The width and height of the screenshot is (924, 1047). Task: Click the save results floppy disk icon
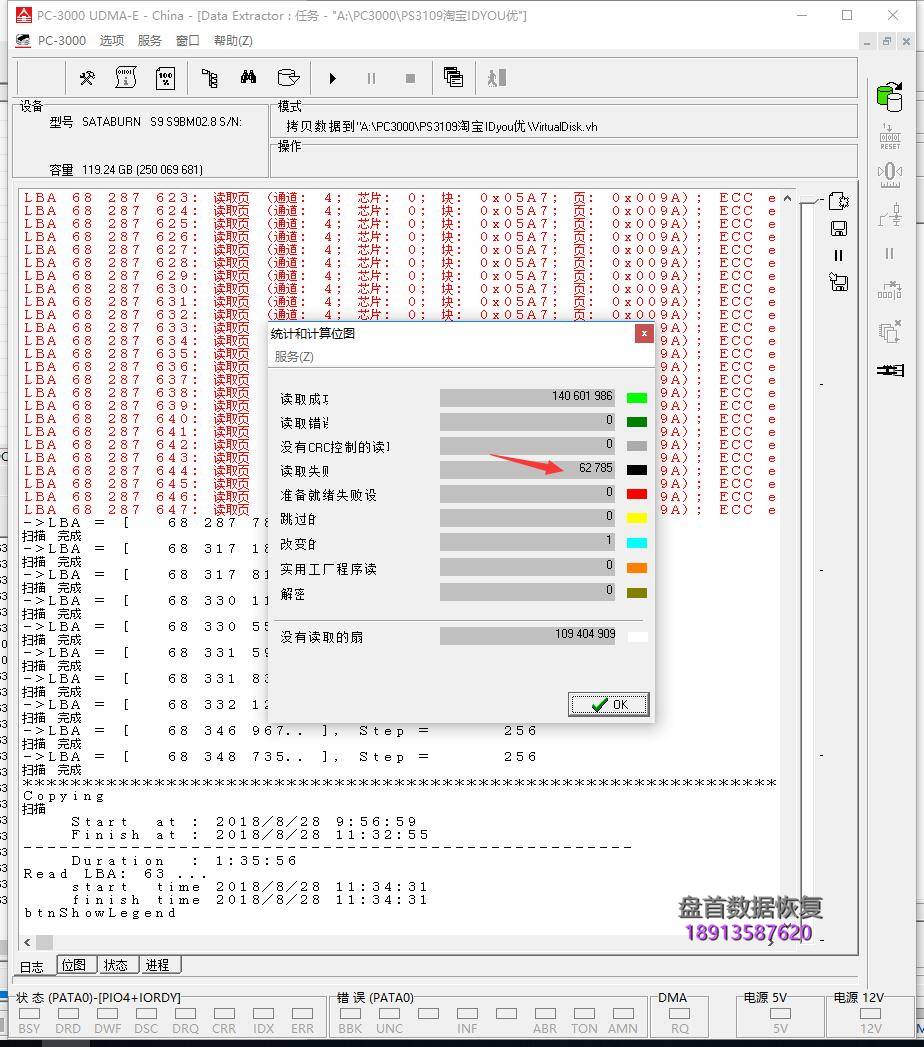click(838, 228)
